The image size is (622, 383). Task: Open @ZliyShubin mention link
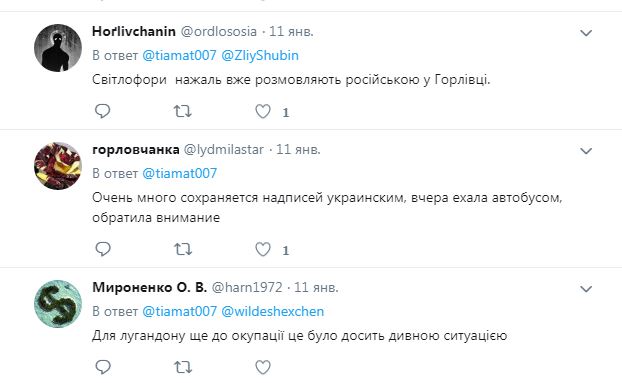pyautogui.click(x=260, y=56)
